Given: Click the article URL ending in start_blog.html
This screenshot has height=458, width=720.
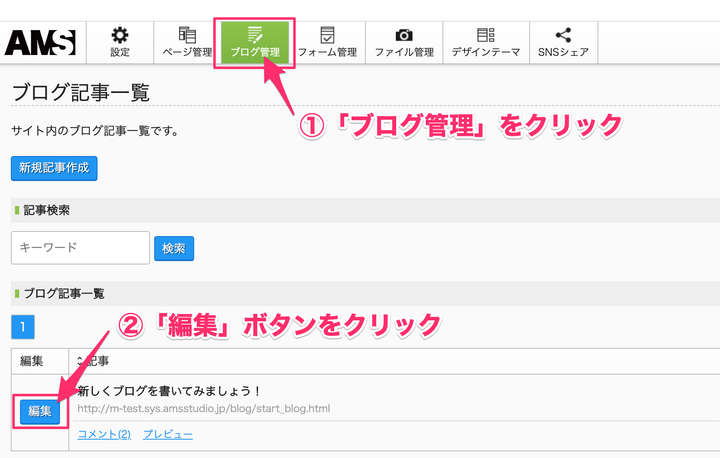Looking at the screenshot, I should (x=203, y=408).
